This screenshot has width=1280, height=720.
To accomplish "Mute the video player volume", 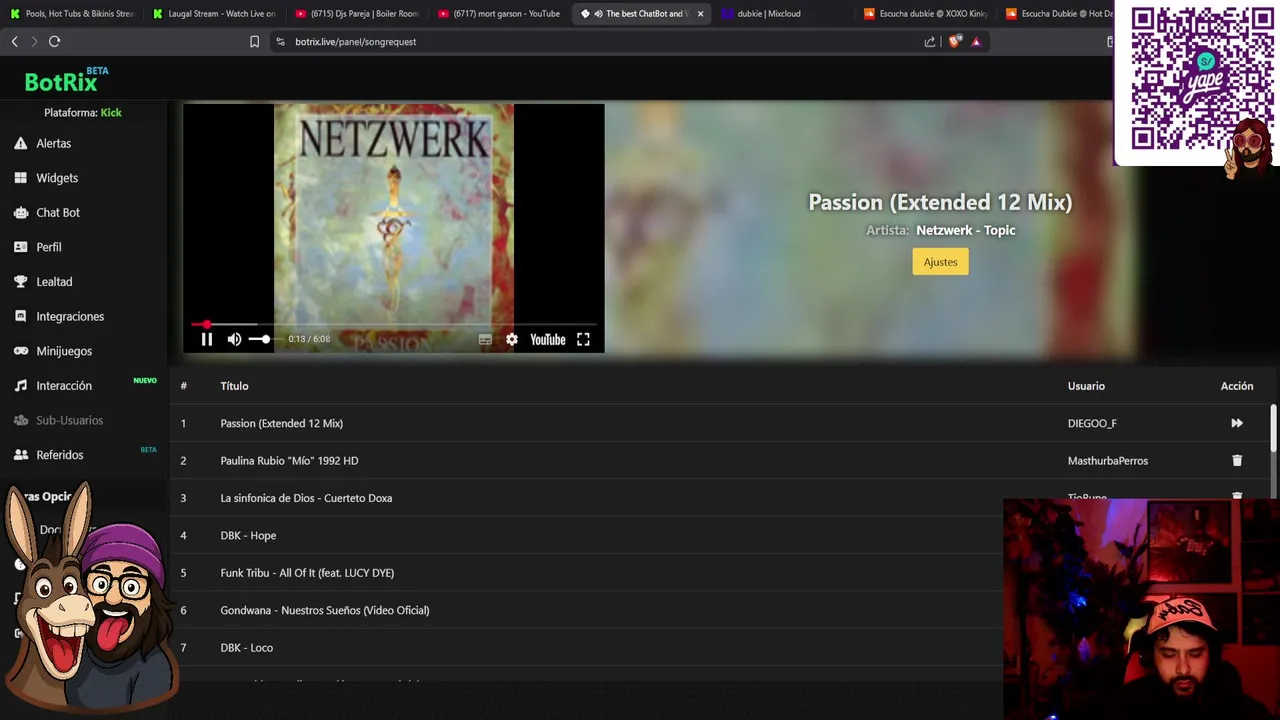I will pos(234,340).
